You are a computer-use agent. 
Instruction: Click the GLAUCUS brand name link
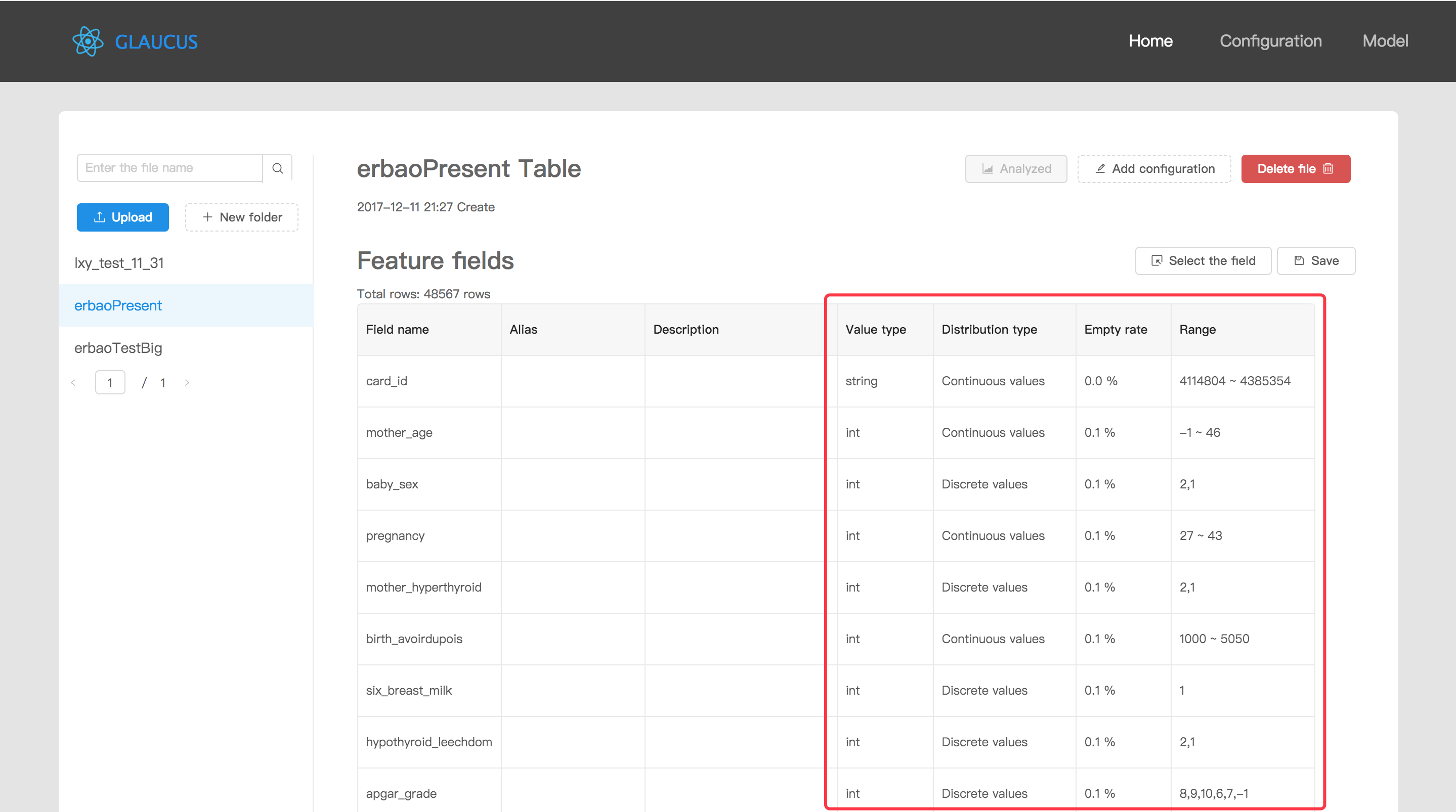point(156,42)
